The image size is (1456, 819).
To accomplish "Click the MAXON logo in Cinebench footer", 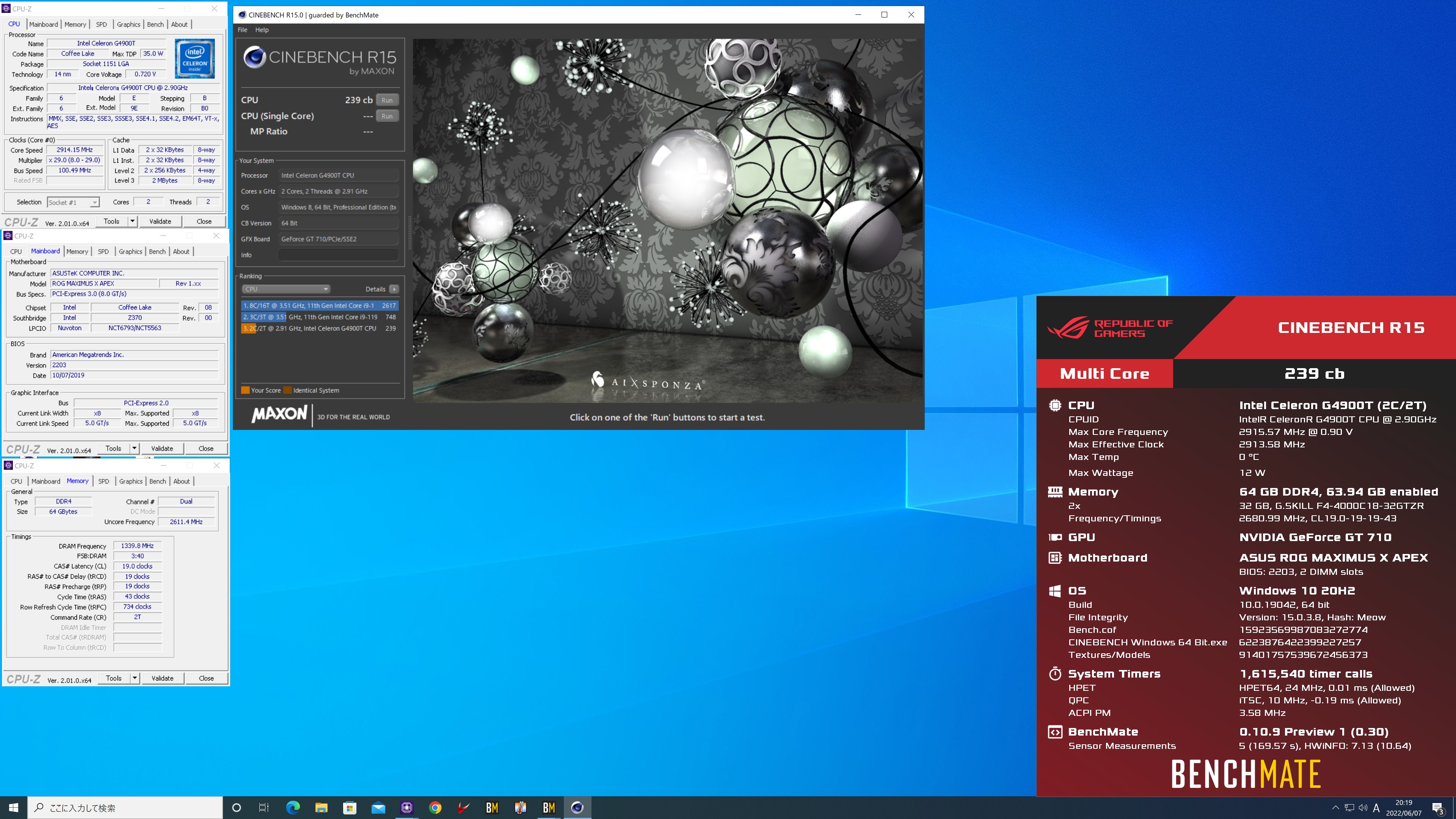I will coord(279,414).
